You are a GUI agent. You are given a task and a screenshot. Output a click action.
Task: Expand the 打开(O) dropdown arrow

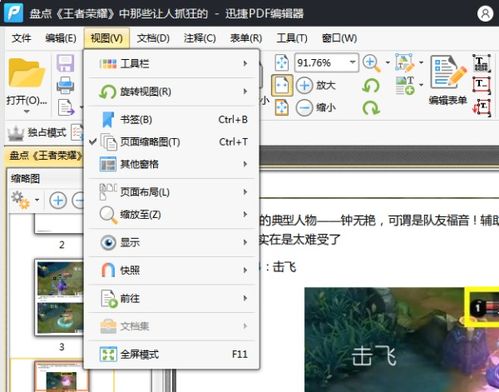coord(27,111)
